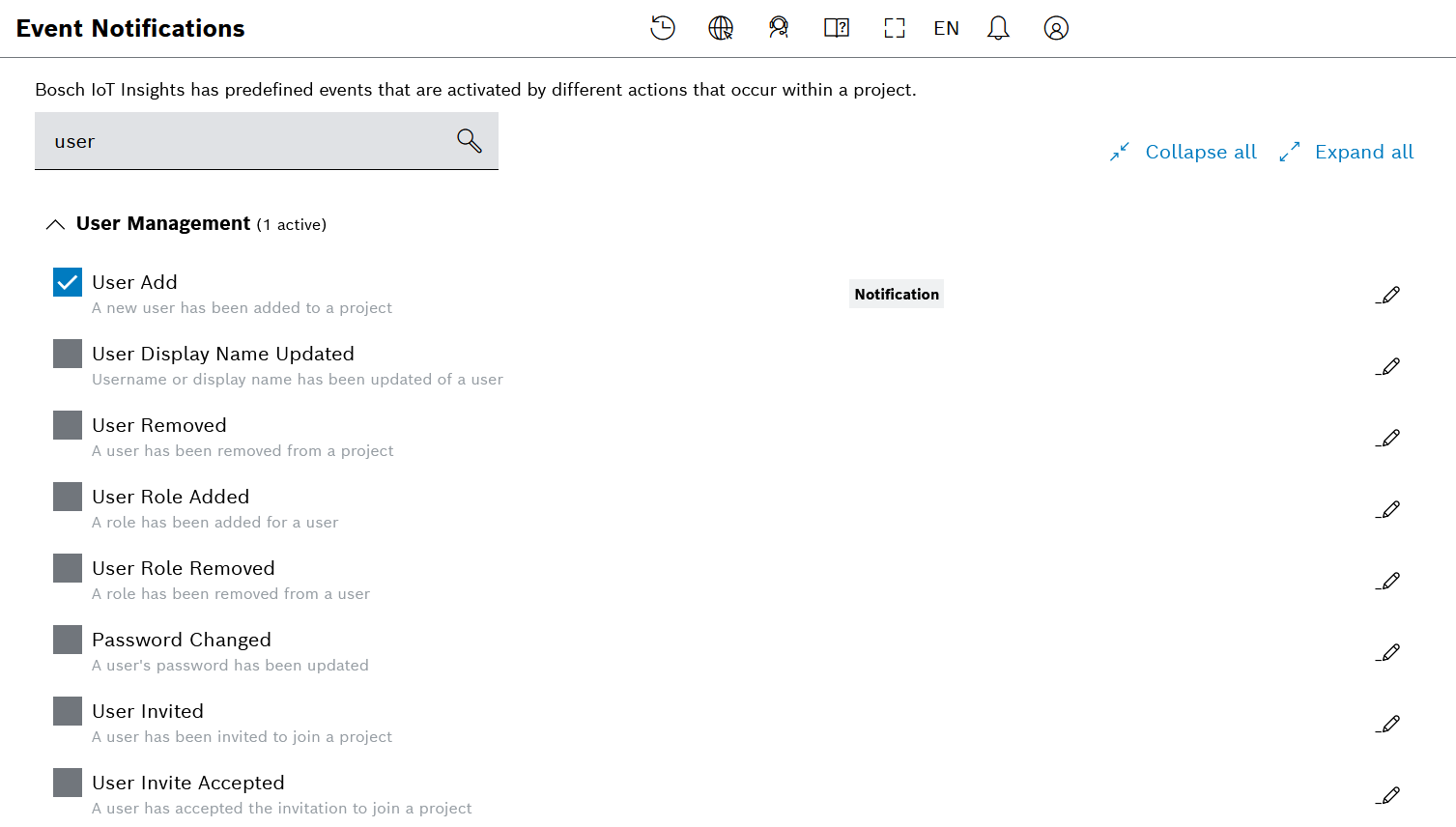Toggle fullscreen mode icon

point(895,28)
